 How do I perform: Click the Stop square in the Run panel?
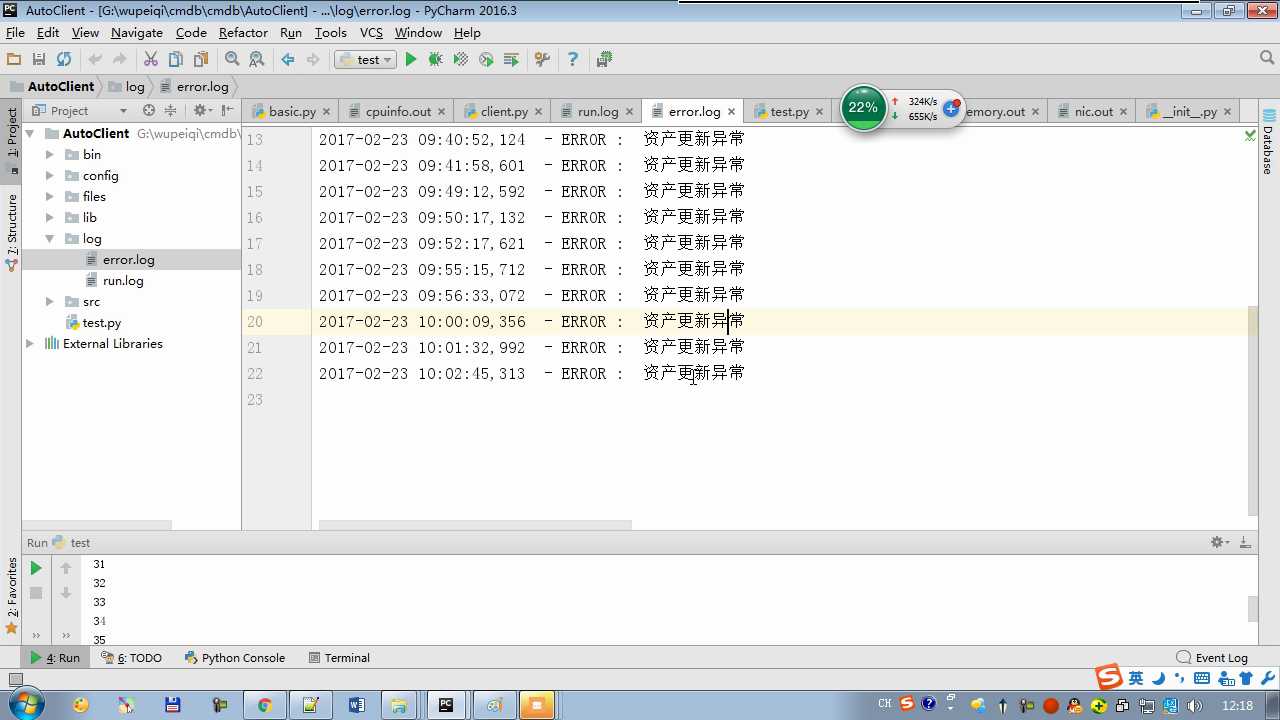(x=36, y=593)
